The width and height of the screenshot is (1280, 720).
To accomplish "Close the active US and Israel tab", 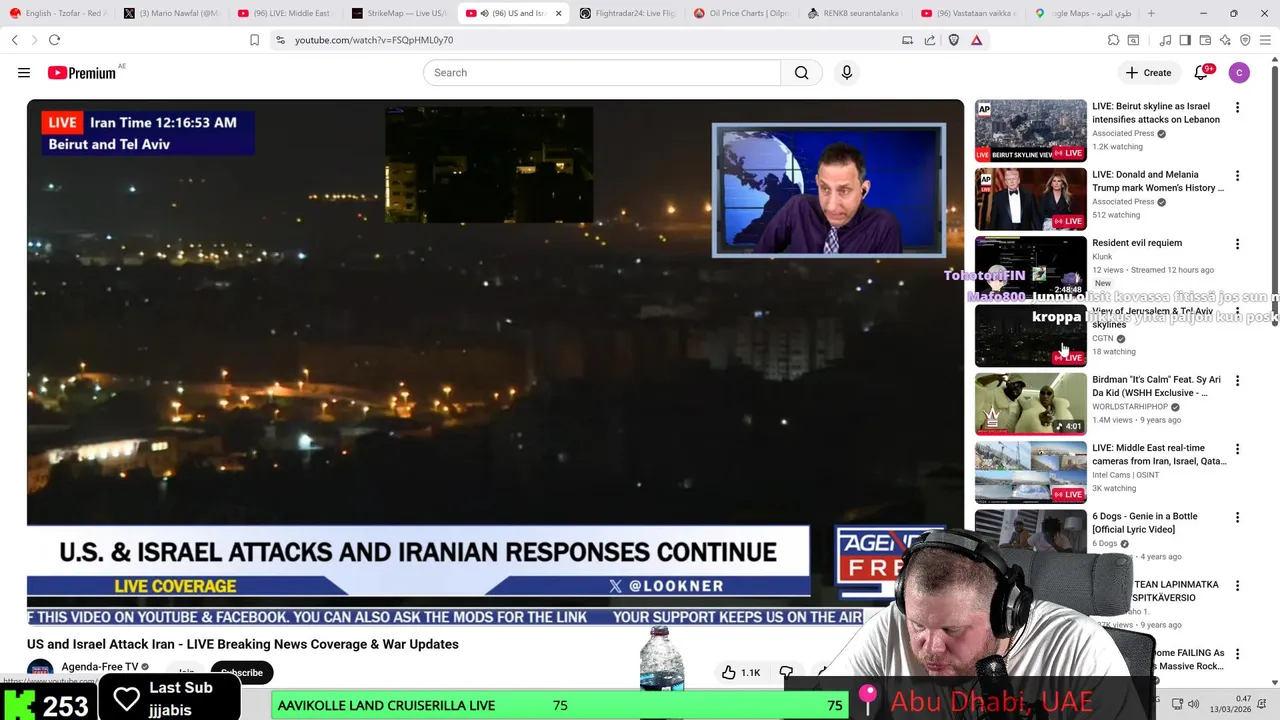I will [x=558, y=14].
